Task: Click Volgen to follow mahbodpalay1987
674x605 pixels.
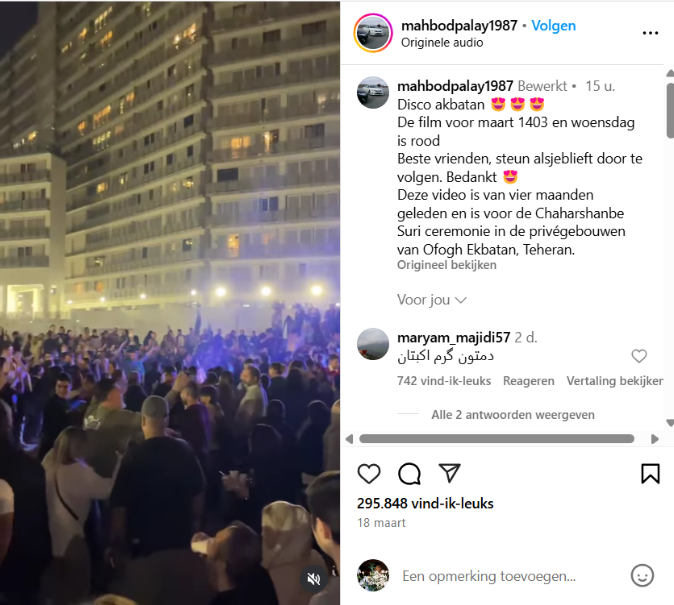Action: tap(553, 26)
